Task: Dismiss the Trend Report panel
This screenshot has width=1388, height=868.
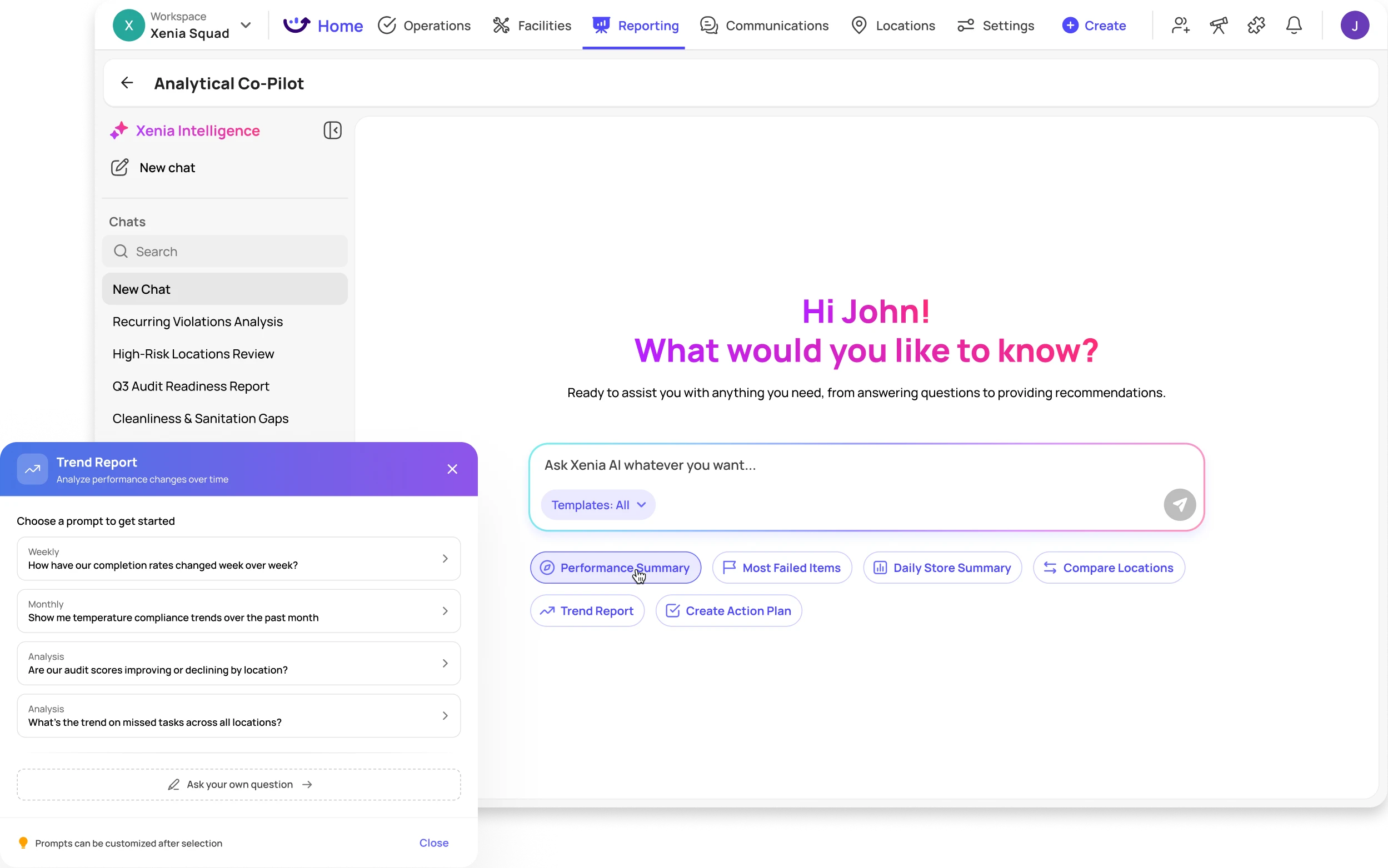Action: point(452,469)
